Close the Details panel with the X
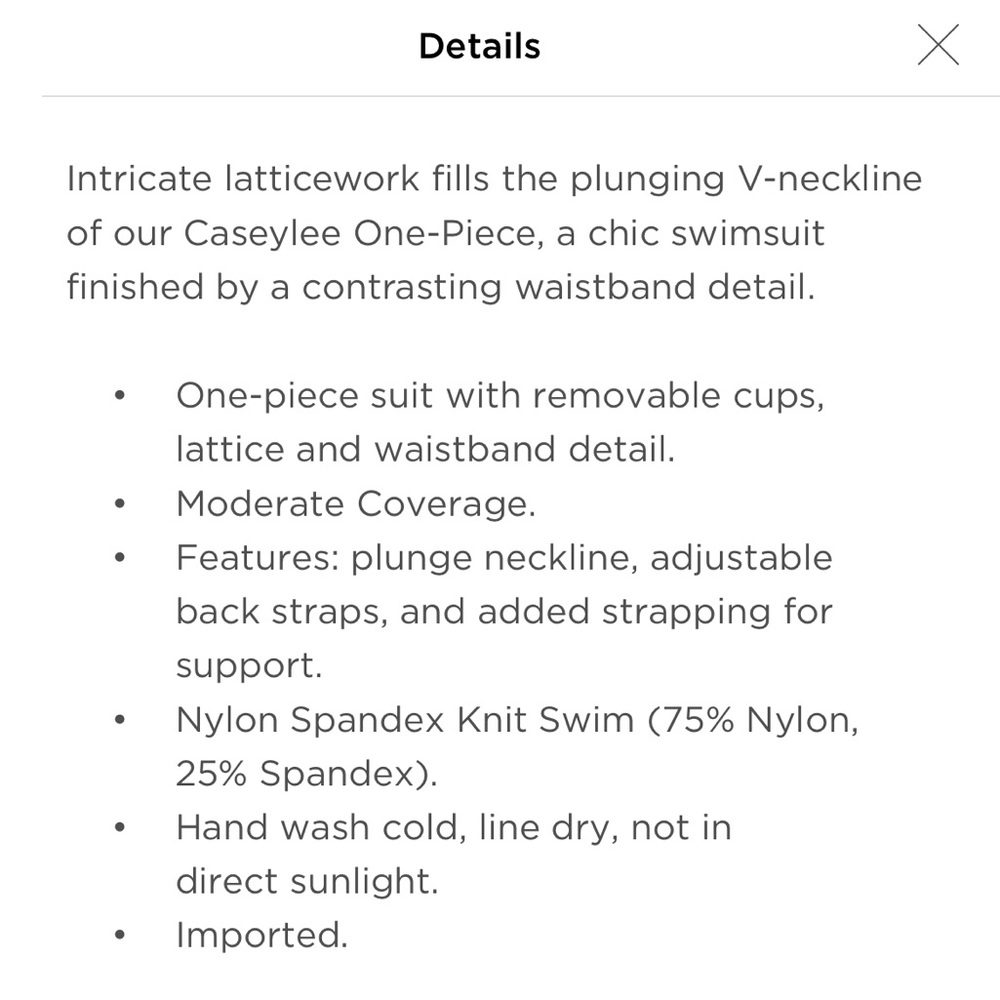This screenshot has width=1000, height=1000. coord(938,45)
